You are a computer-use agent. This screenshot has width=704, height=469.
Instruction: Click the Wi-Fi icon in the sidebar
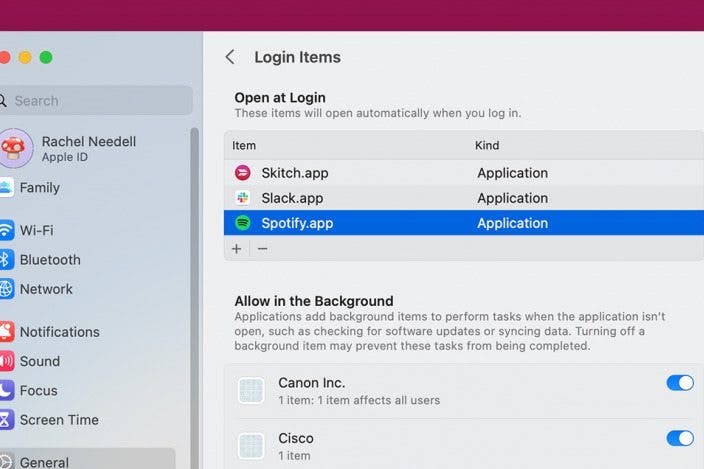pyautogui.click(x=6, y=230)
